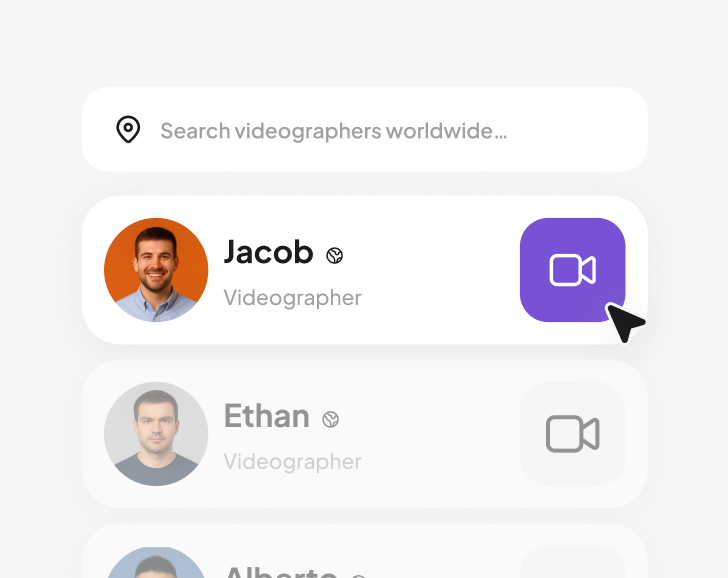The height and width of the screenshot is (578, 728).
Task: Open Jacob's profile photo
Action: tap(156, 270)
